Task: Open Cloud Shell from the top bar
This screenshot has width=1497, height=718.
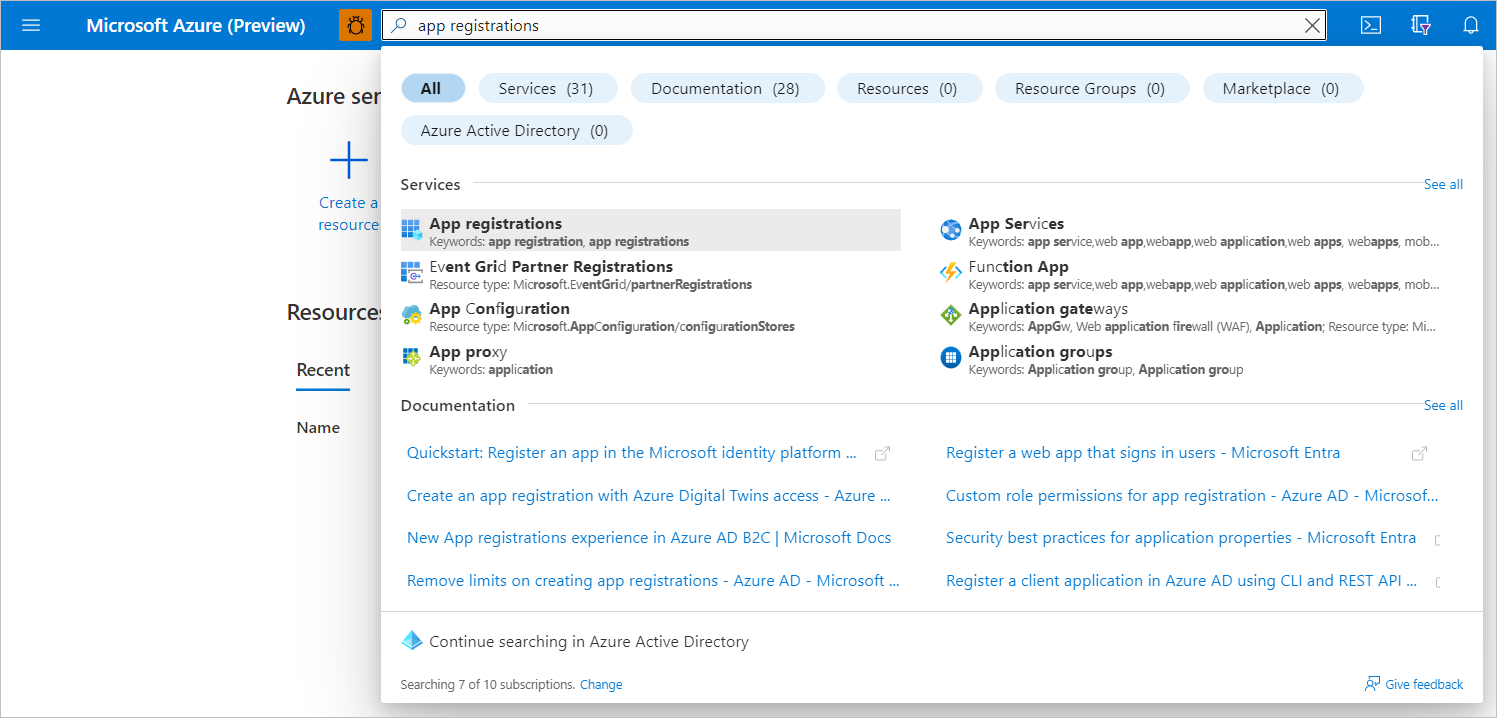Action: [x=1371, y=25]
